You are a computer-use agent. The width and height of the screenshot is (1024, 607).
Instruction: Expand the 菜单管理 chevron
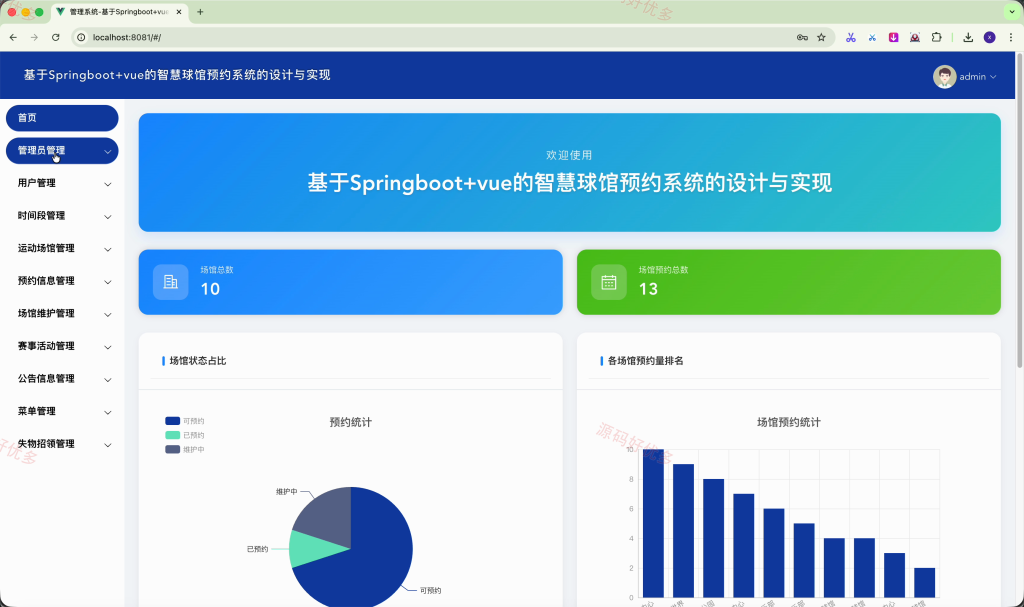(x=108, y=413)
